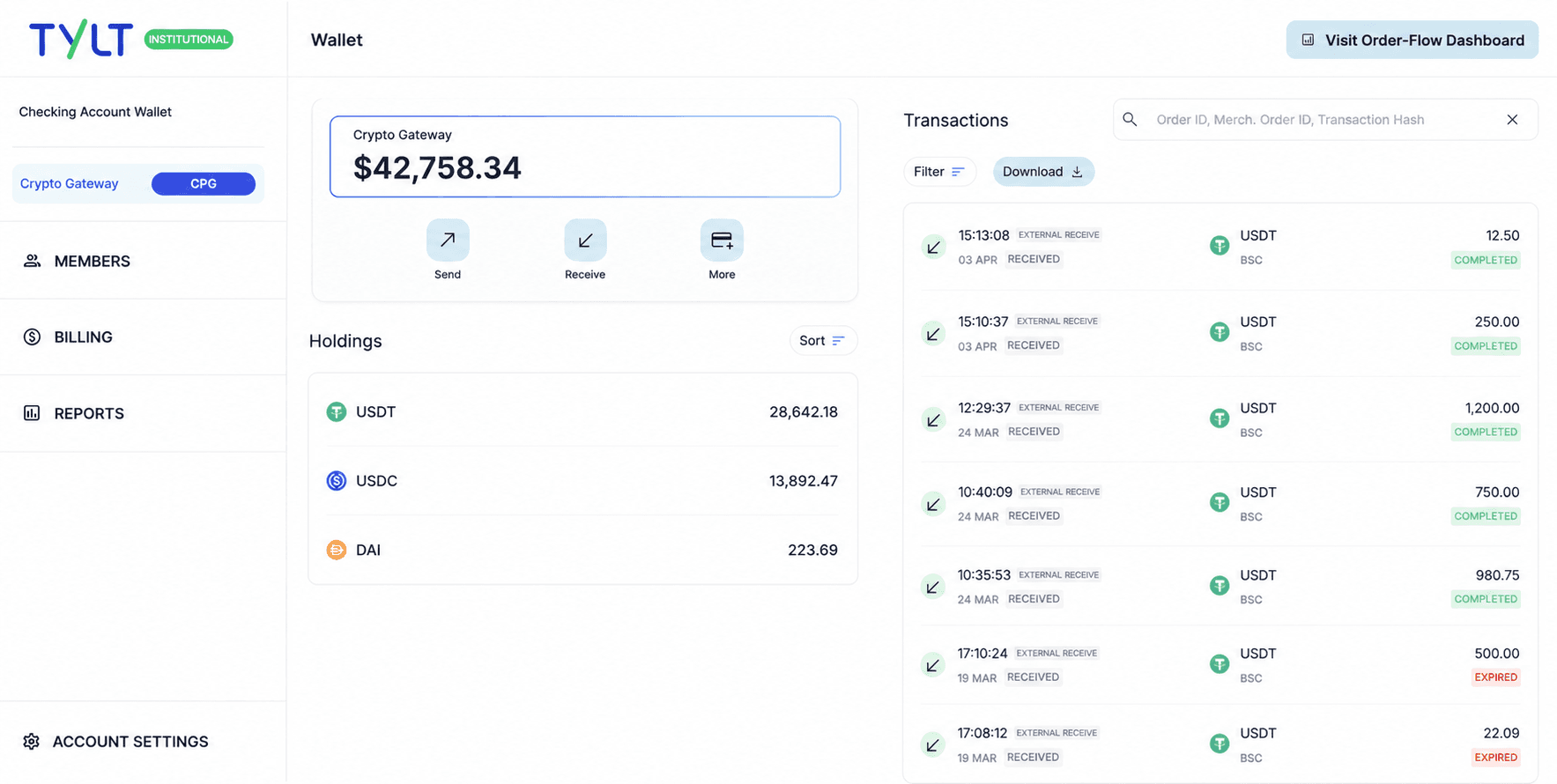Open the More card icon
This screenshot has height=784, width=1557.
[x=722, y=240]
